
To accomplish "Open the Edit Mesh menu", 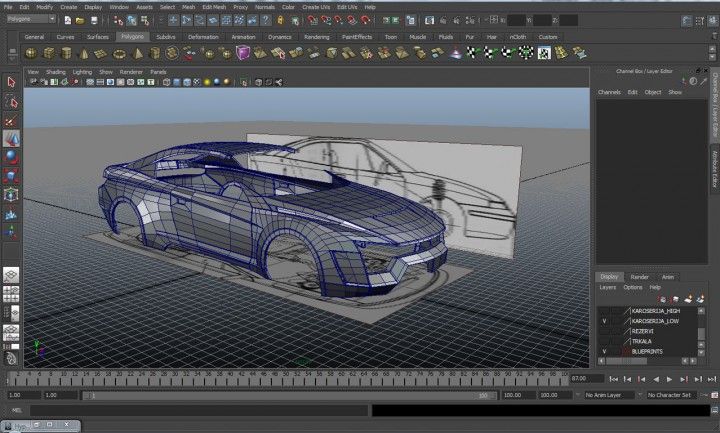I will point(212,6).
